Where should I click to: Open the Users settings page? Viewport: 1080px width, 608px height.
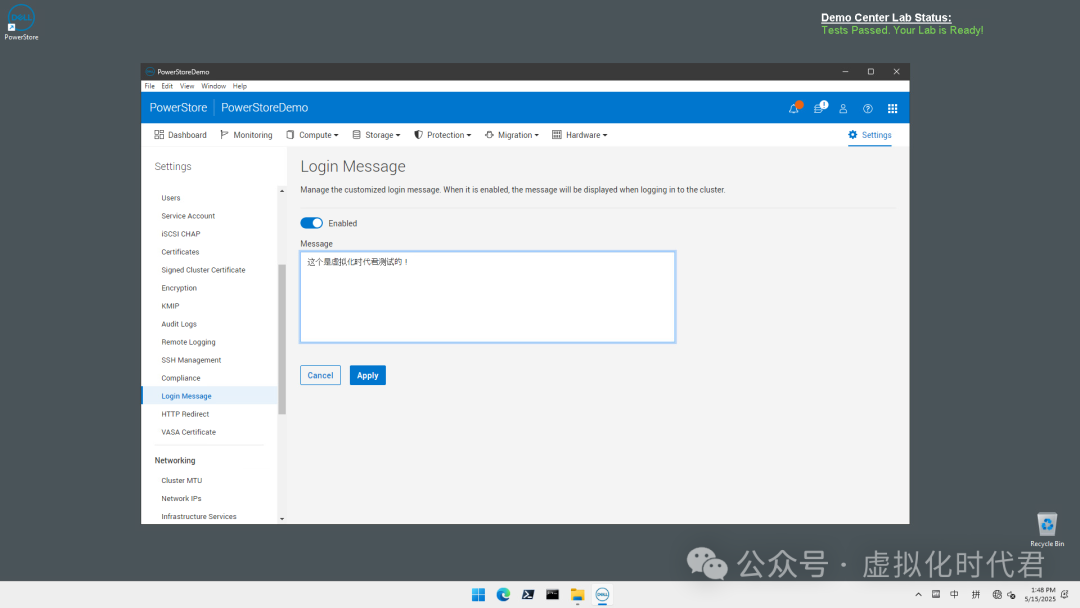coord(171,198)
